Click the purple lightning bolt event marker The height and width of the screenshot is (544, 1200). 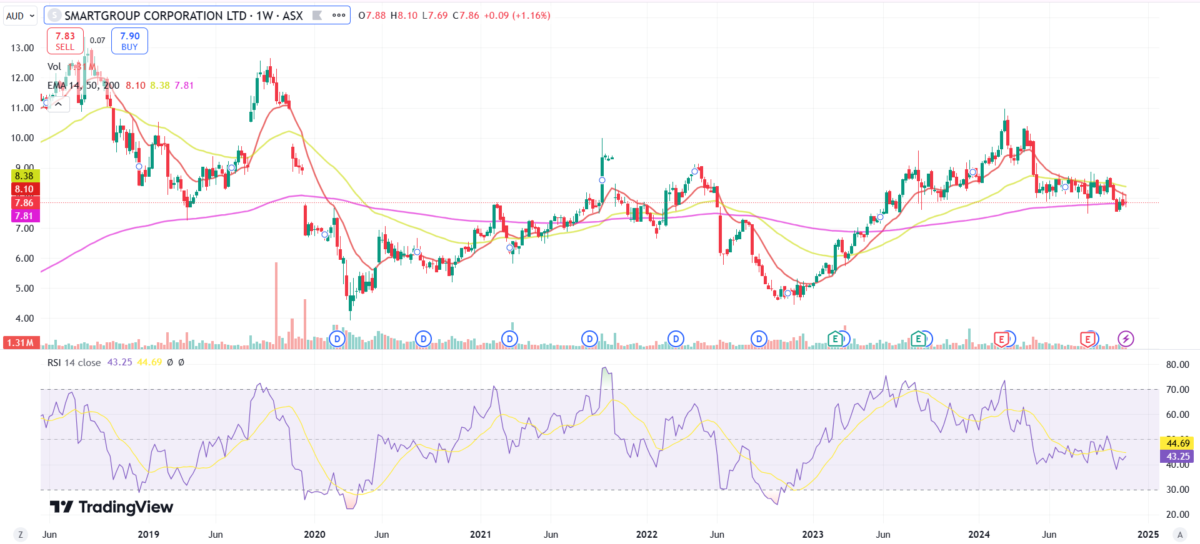1127,339
